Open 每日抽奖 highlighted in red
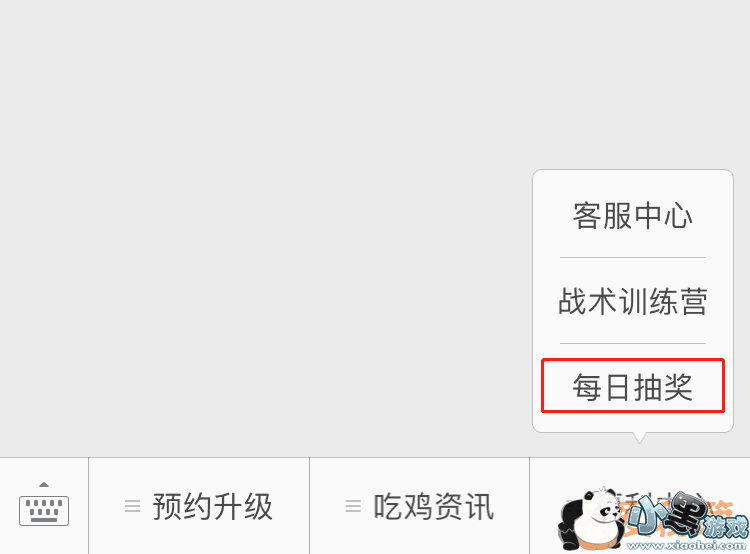The width and height of the screenshot is (750, 554). click(633, 387)
